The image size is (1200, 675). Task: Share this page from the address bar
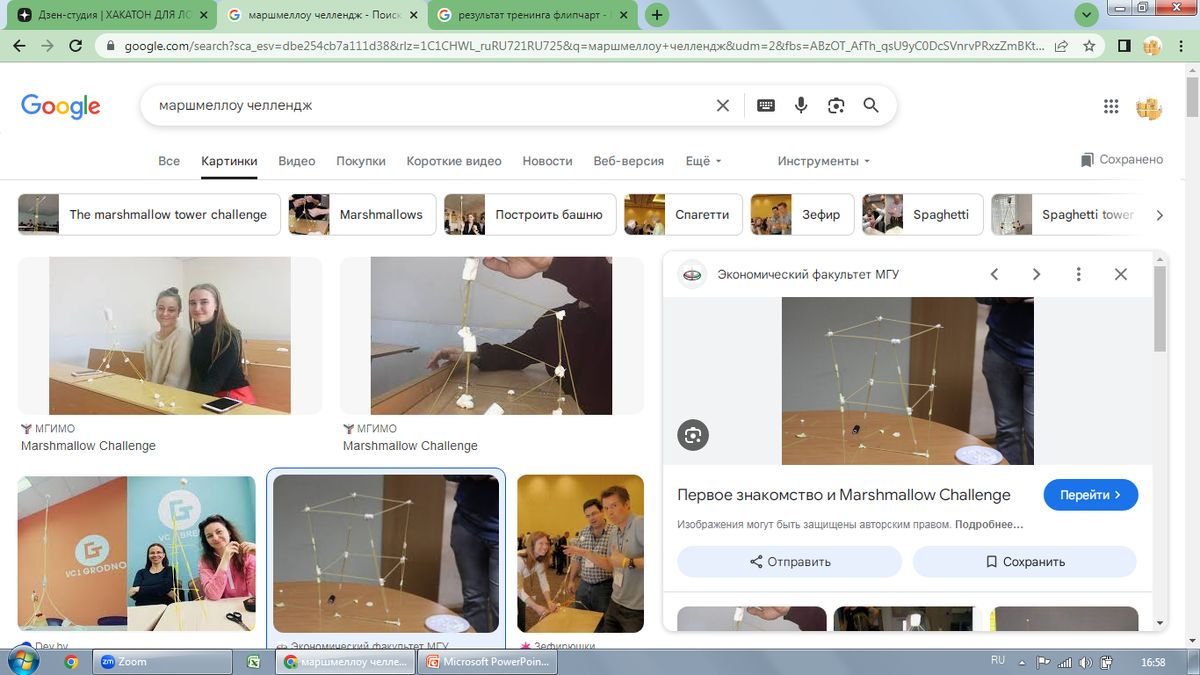tap(1061, 46)
